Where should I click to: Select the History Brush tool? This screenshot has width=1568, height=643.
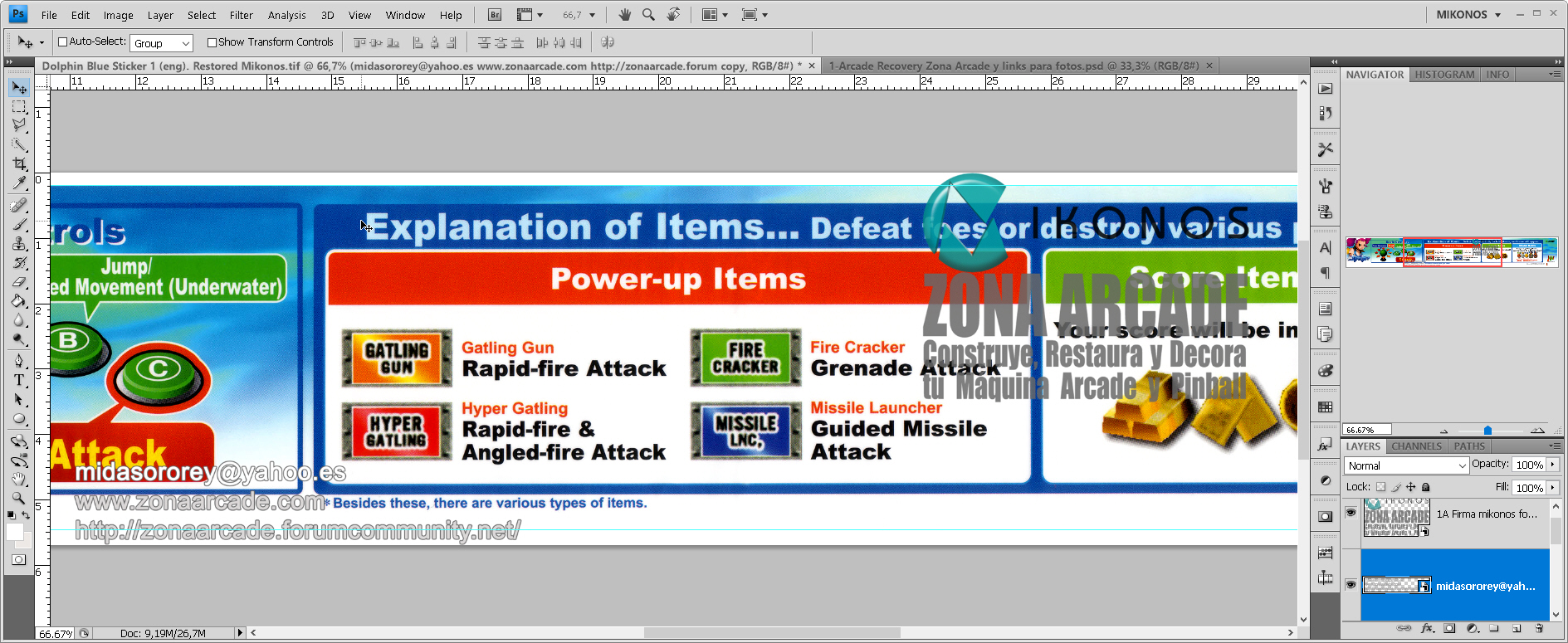pyautogui.click(x=19, y=263)
